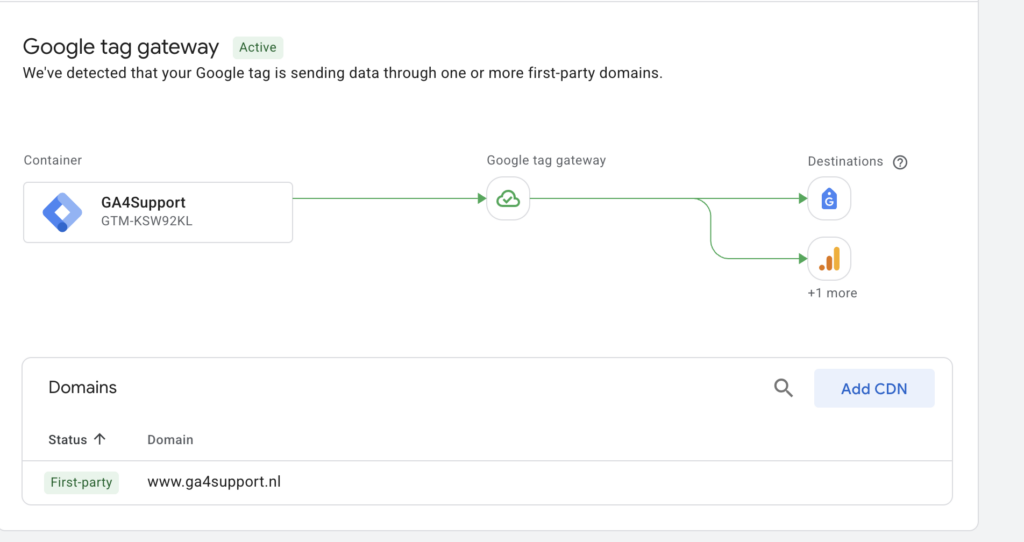Click the Domains section heading
Viewport: 1024px width, 542px height.
tap(82, 387)
